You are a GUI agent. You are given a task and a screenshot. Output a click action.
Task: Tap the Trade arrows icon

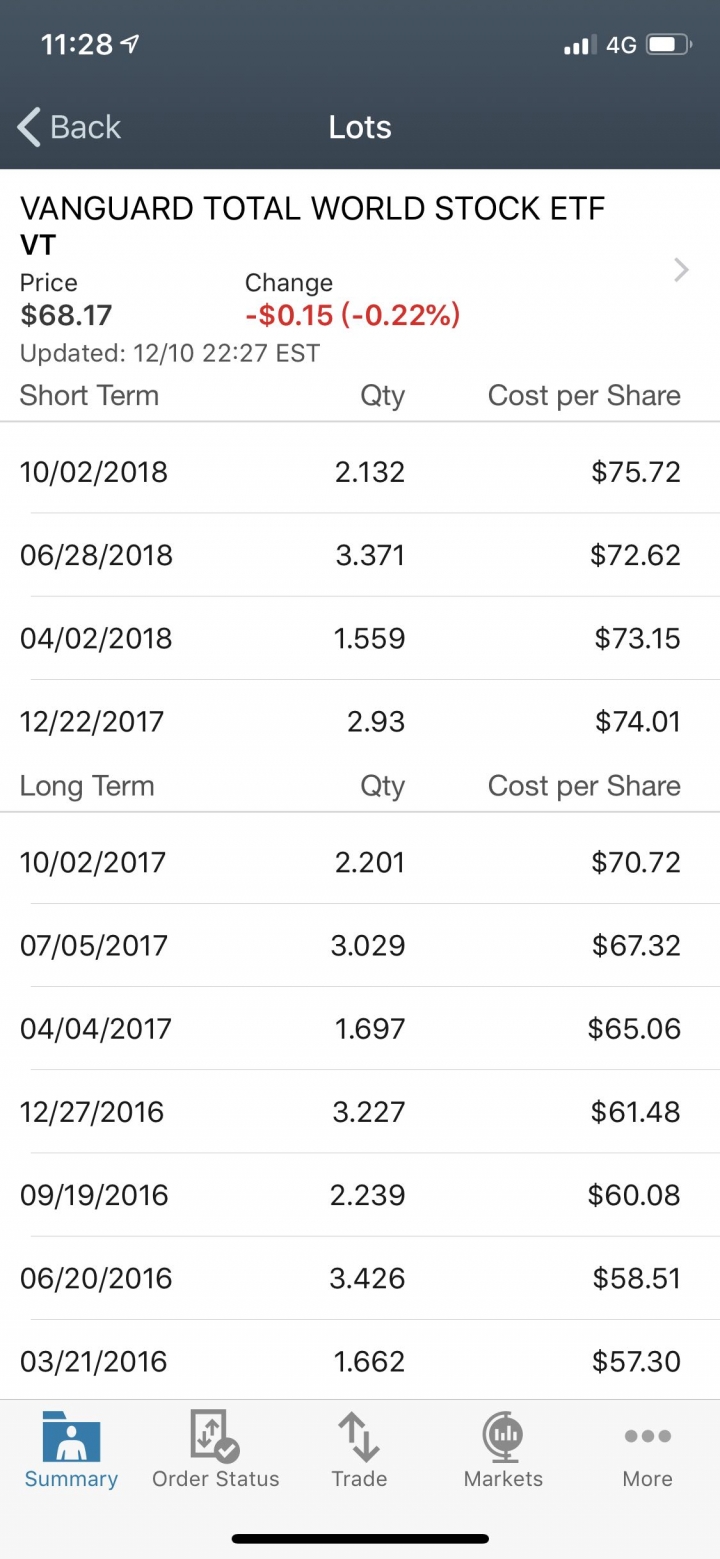tap(359, 1436)
